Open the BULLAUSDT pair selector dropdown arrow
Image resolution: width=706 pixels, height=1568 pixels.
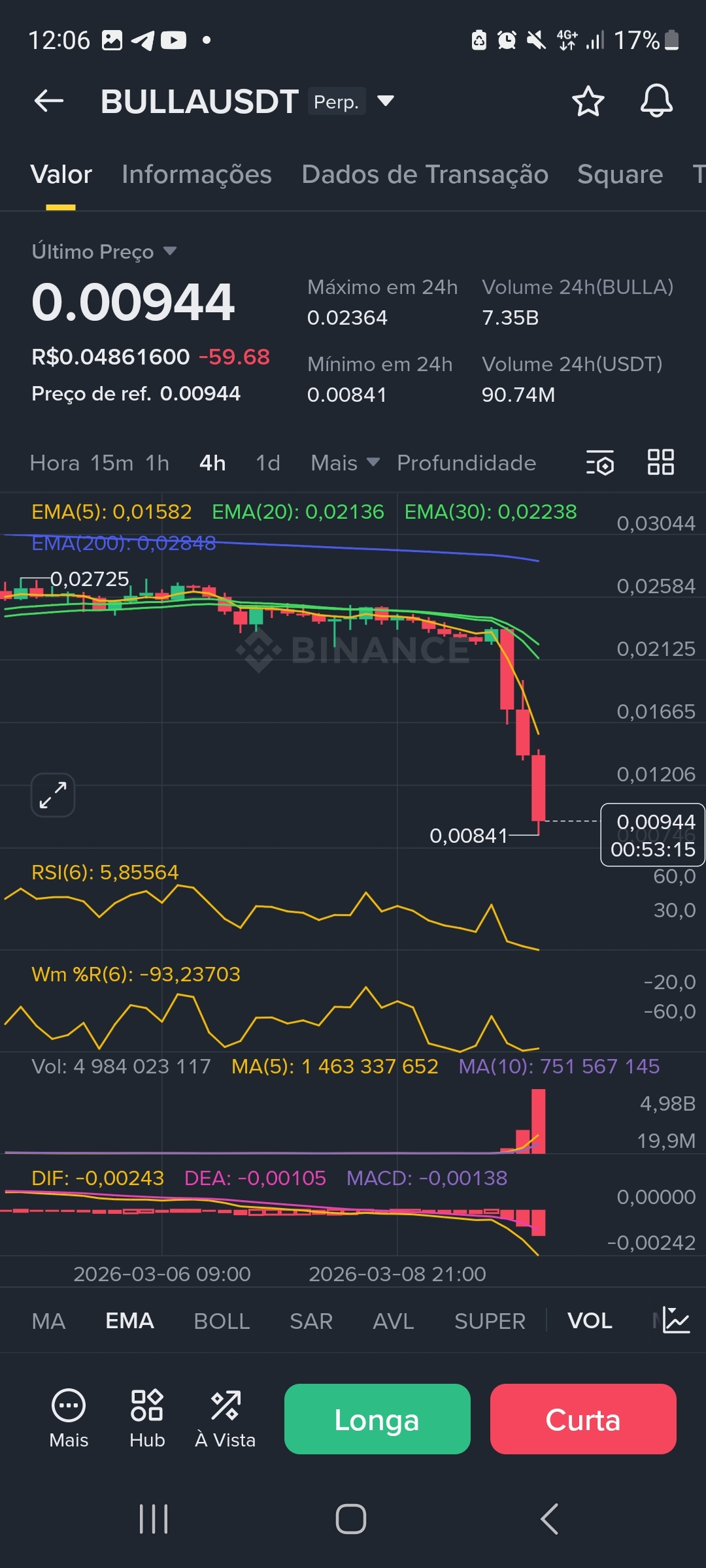pyautogui.click(x=386, y=101)
